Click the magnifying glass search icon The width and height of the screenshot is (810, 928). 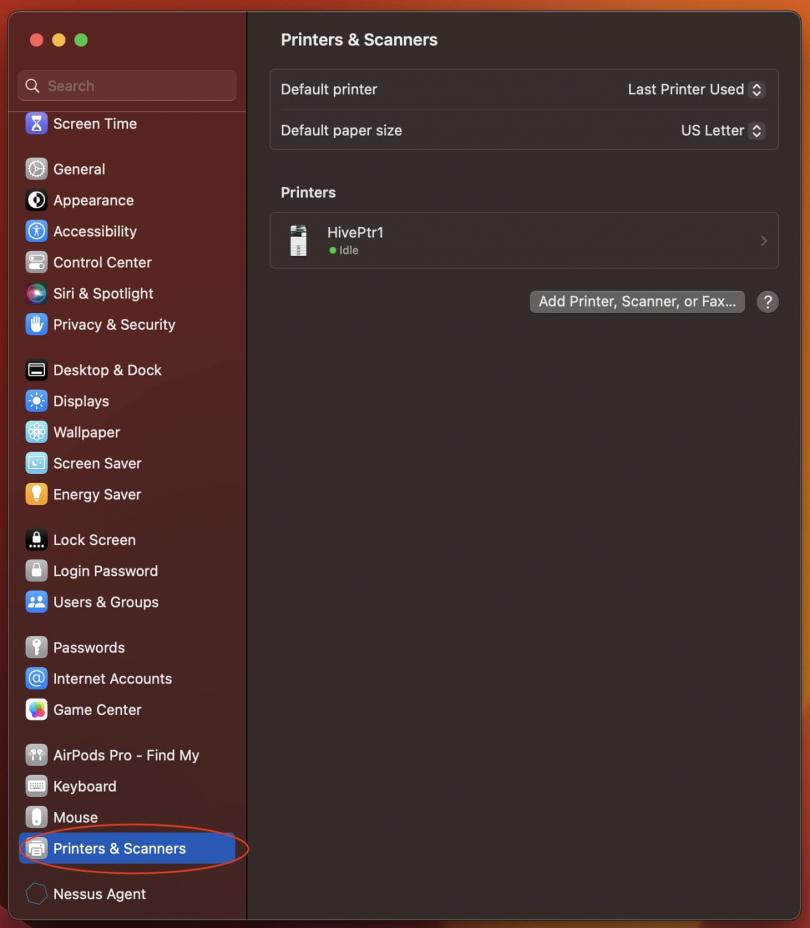(32, 86)
